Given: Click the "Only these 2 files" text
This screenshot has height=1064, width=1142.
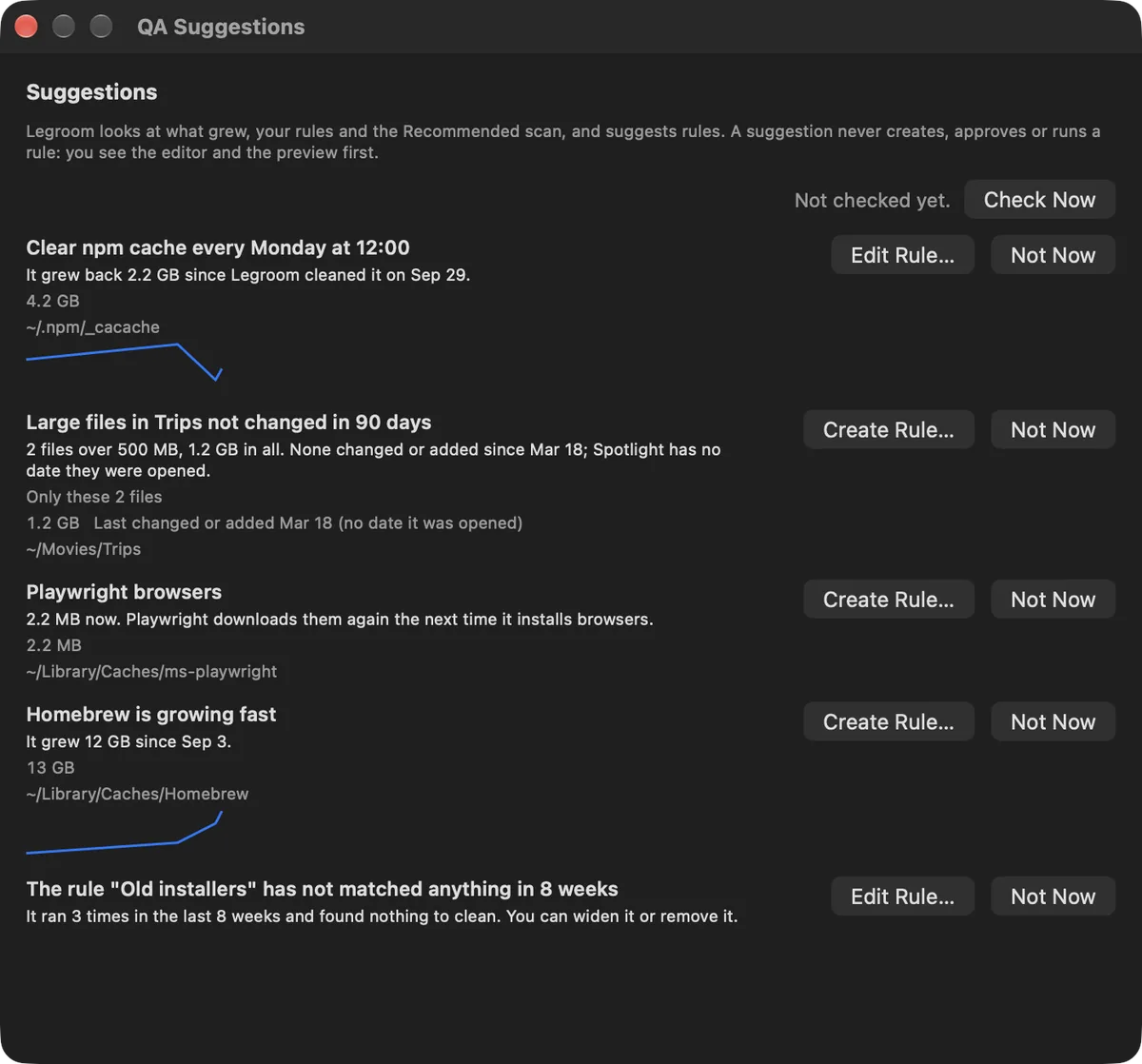Looking at the screenshot, I should 94,497.
